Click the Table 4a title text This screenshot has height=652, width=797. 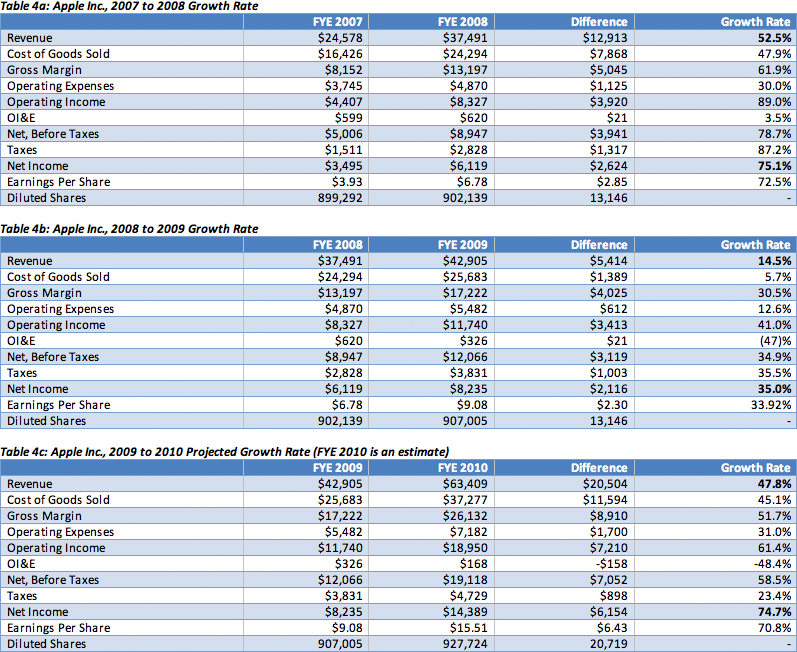[129, 6]
